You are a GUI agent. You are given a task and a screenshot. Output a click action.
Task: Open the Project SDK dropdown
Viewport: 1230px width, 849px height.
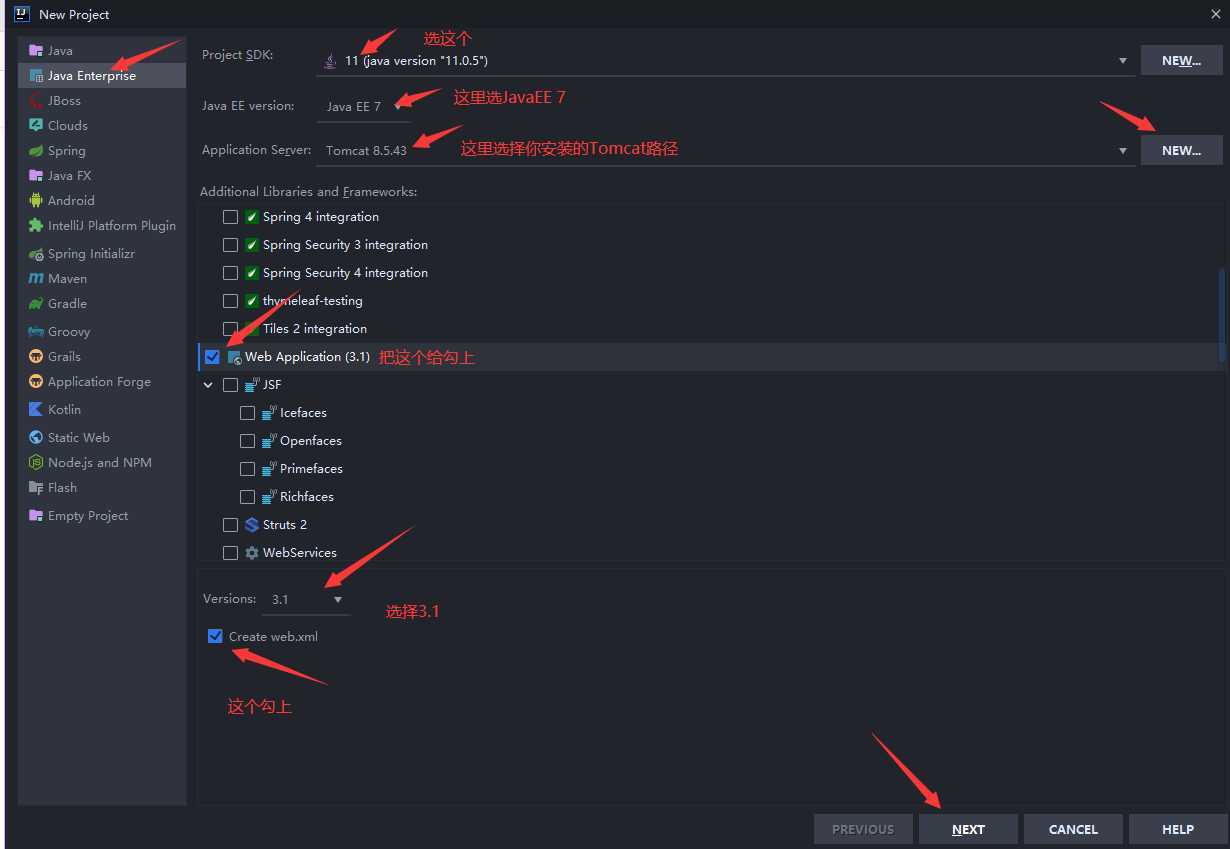pyautogui.click(x=726, y=61)
